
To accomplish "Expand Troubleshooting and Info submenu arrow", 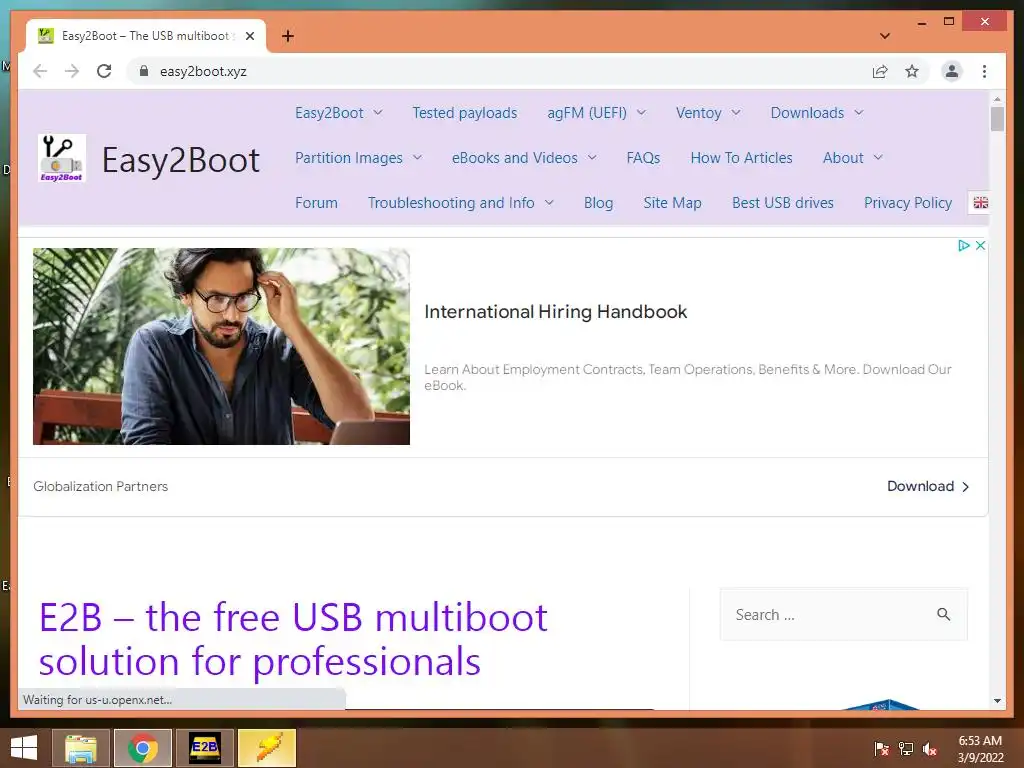I will [549, 202].
